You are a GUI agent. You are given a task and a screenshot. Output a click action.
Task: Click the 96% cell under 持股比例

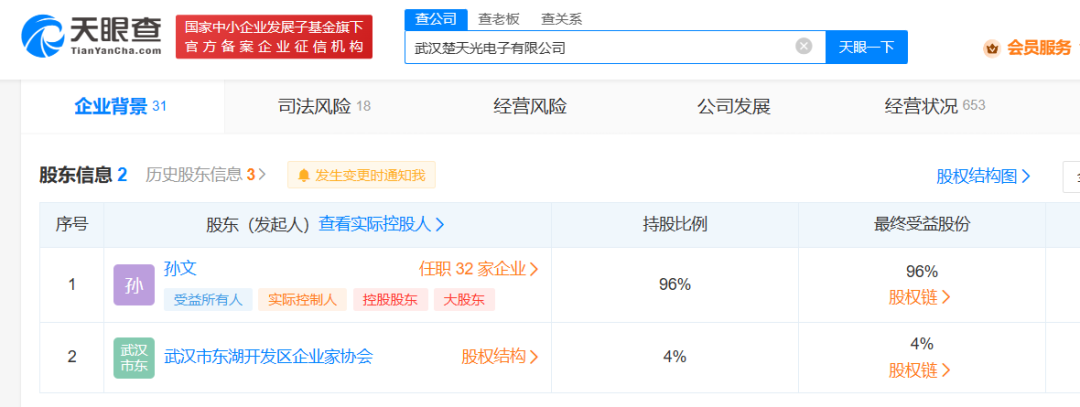pos(675,284)
